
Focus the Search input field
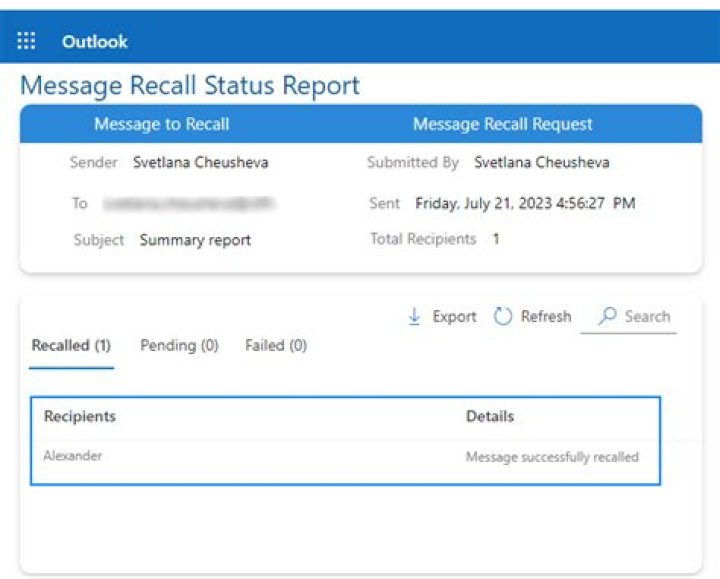tap(628, 316)
